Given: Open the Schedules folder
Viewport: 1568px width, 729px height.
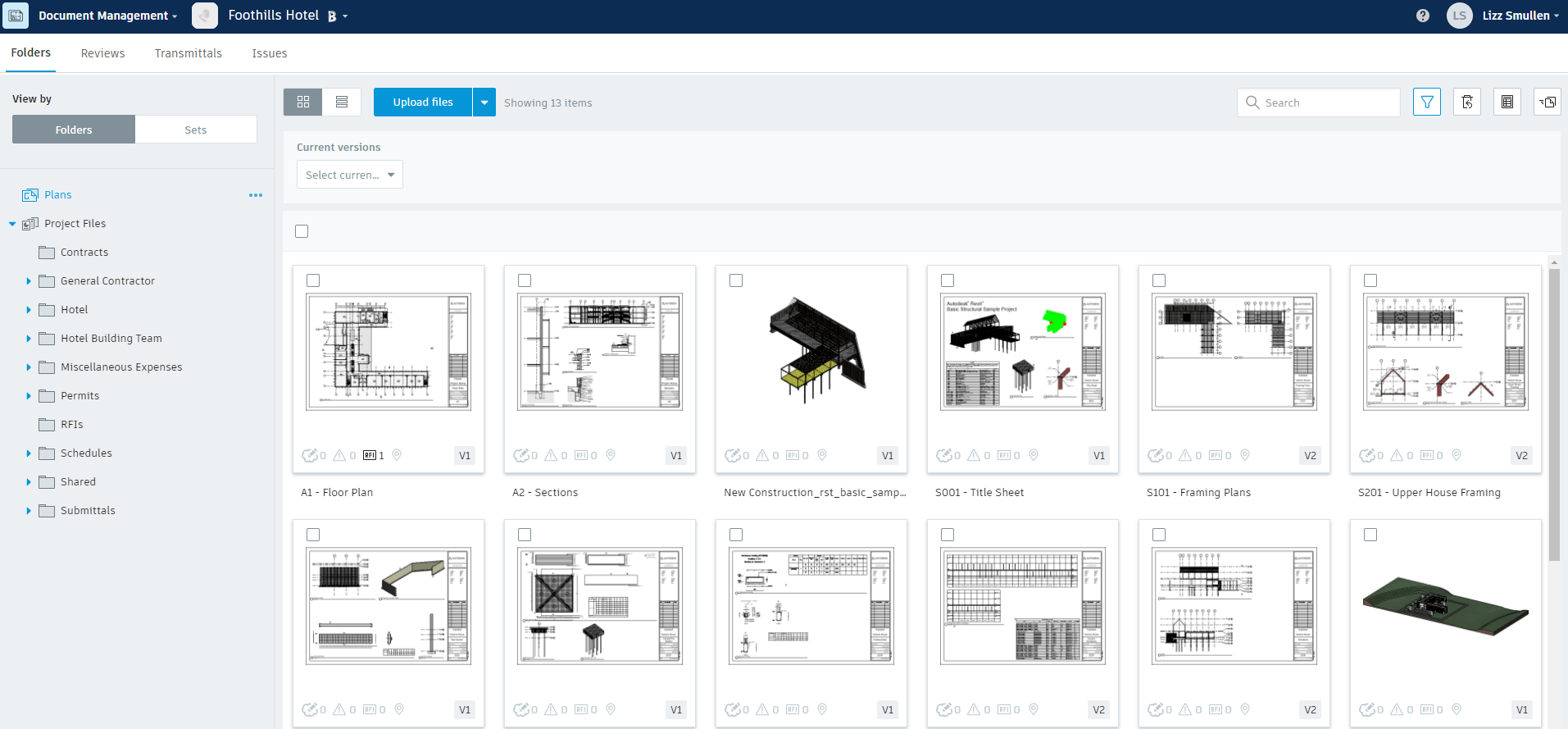Looking at the screenshot, I should [x=86, y=453].
